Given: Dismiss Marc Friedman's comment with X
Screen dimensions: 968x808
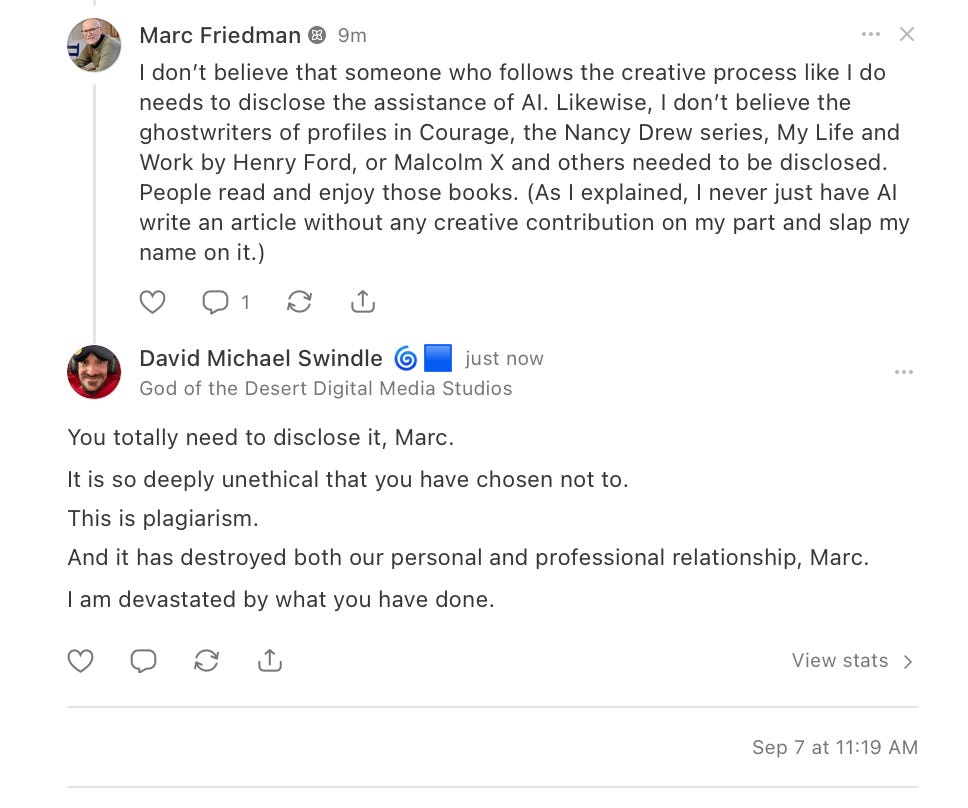Looking at the screenshot, I should pyautogui.click(x=907, y=34).
